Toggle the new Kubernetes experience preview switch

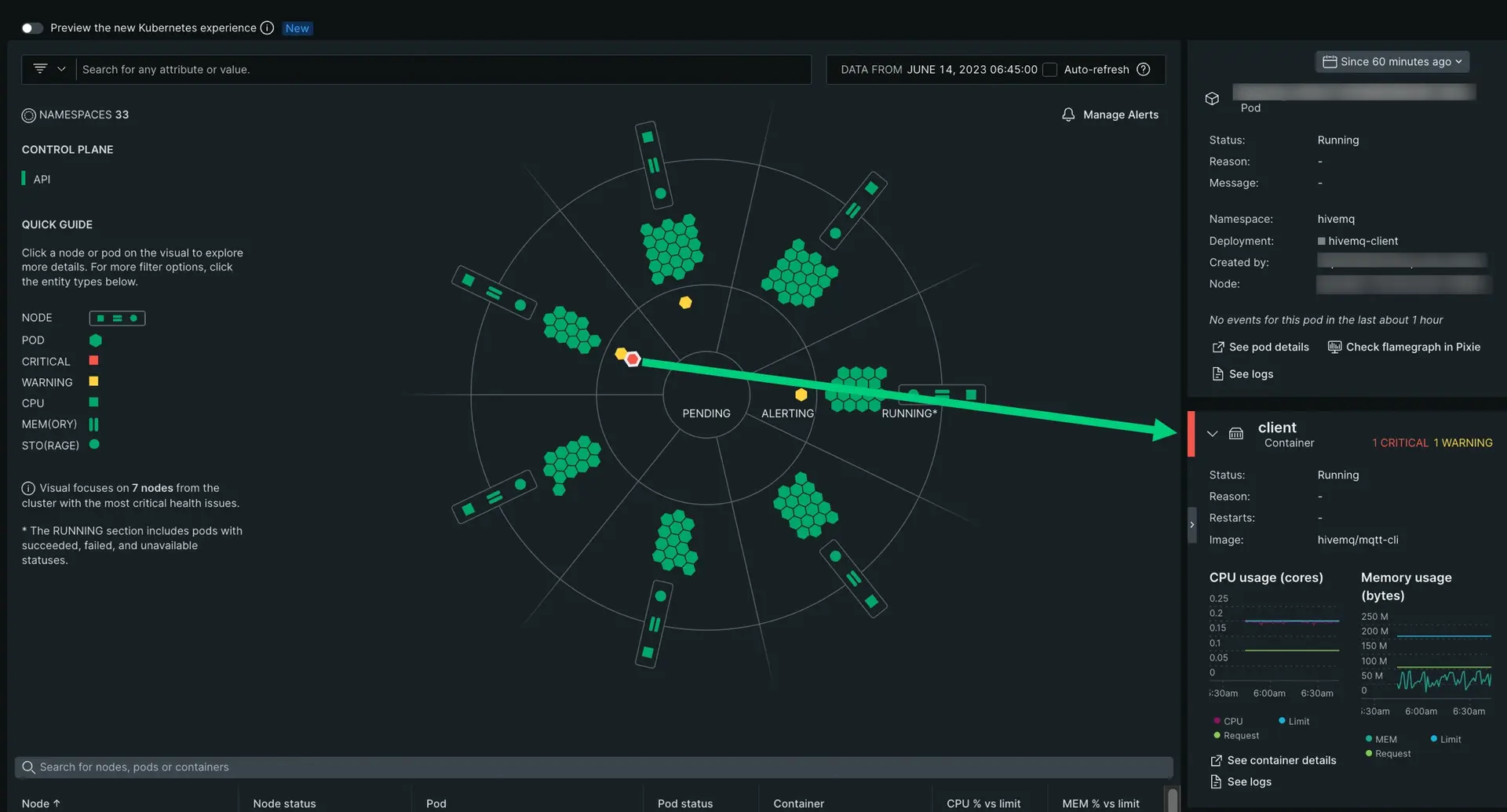point(32,28)
